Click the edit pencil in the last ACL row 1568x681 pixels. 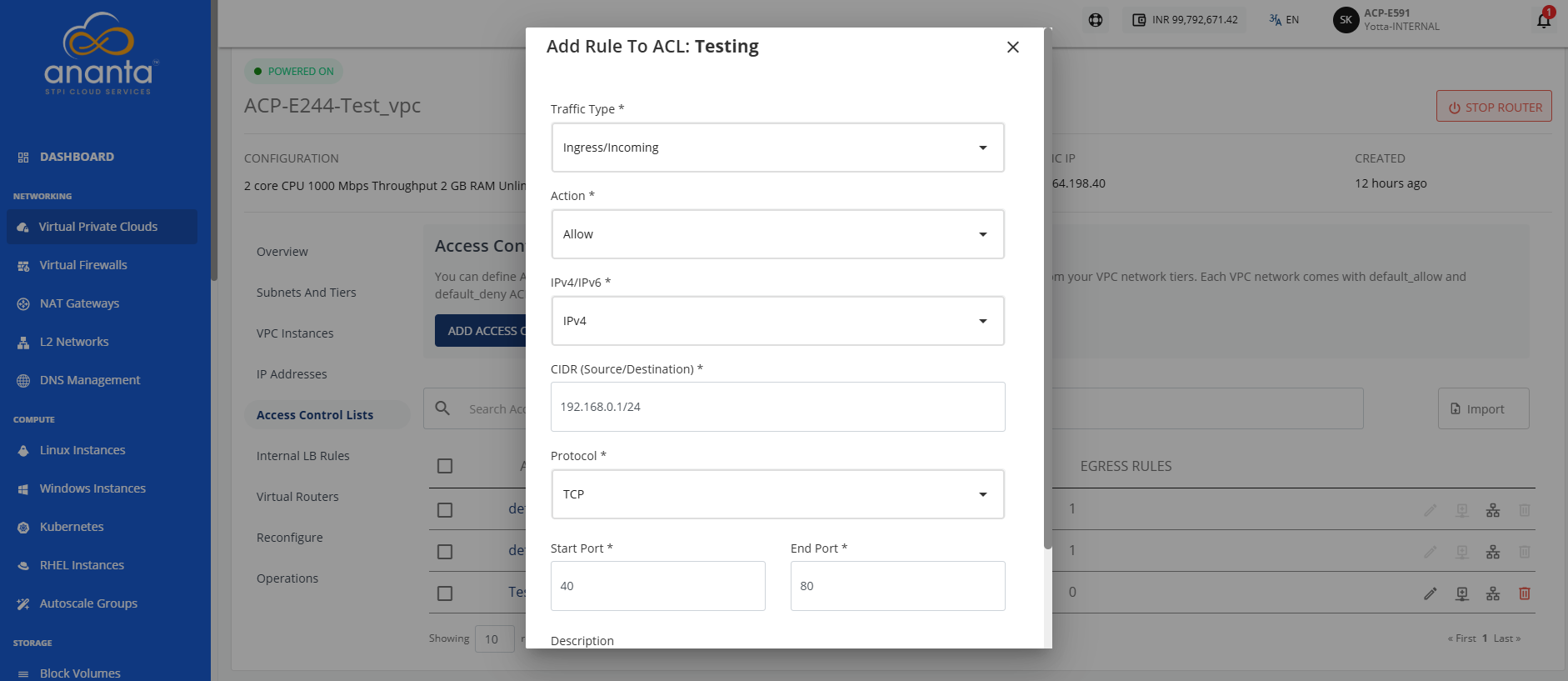pos(1431,593)
